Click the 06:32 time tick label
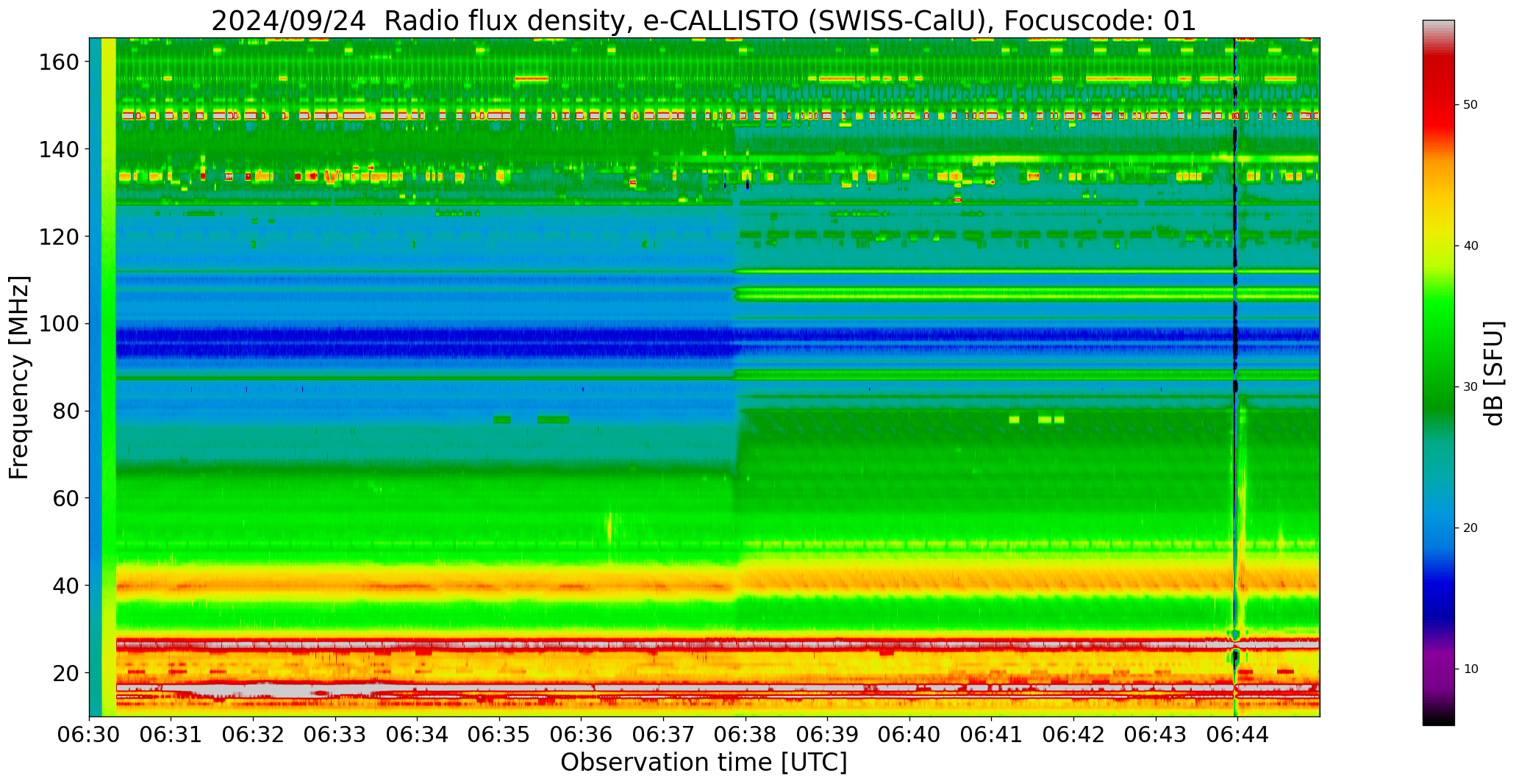Screen dimensions: 1516x784 (x=254, y=733)
